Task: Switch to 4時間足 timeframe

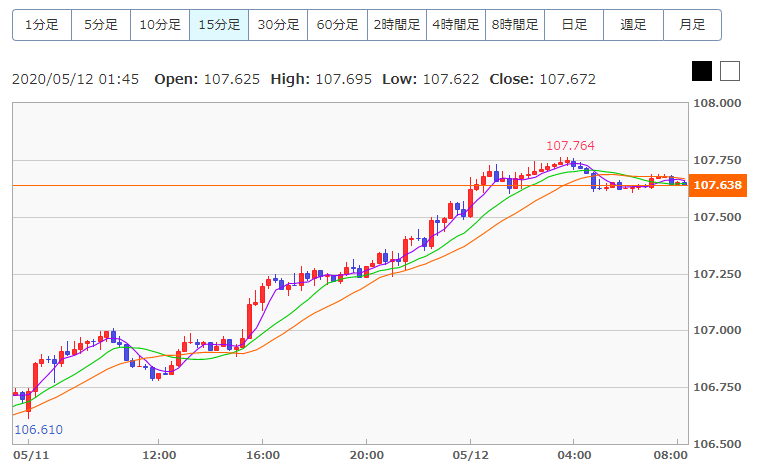Action: (456, 24)
